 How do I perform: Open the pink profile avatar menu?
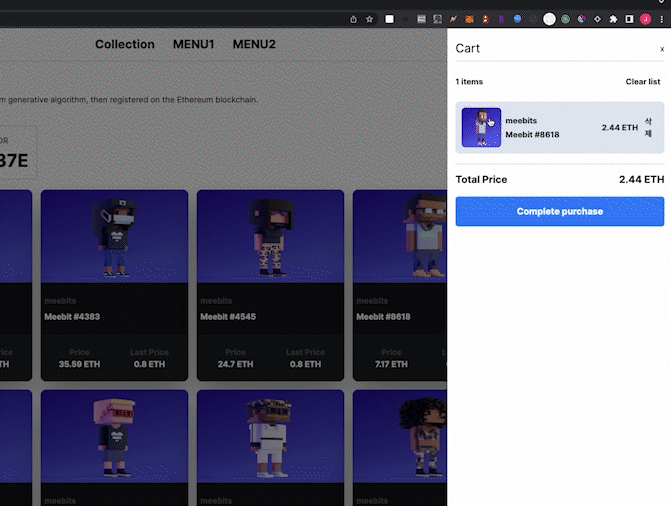645,19
